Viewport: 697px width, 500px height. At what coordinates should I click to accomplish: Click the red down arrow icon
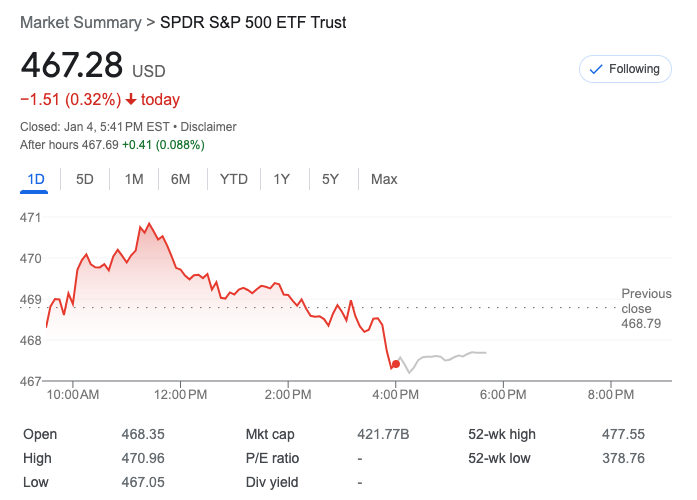pyautogui.click(x=131, y=100)
